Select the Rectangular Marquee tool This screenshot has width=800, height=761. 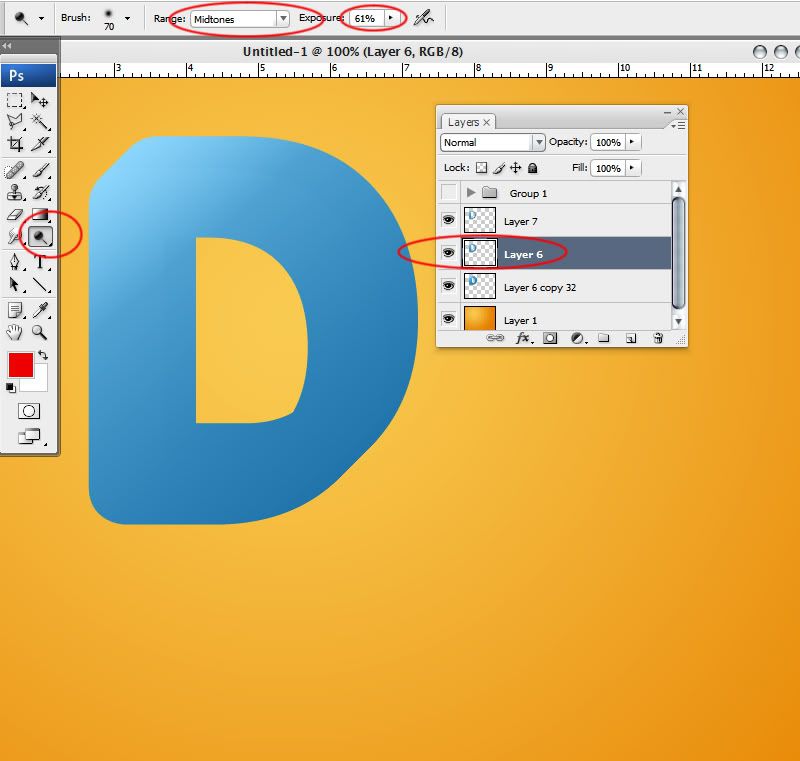(x=15, y=100)
